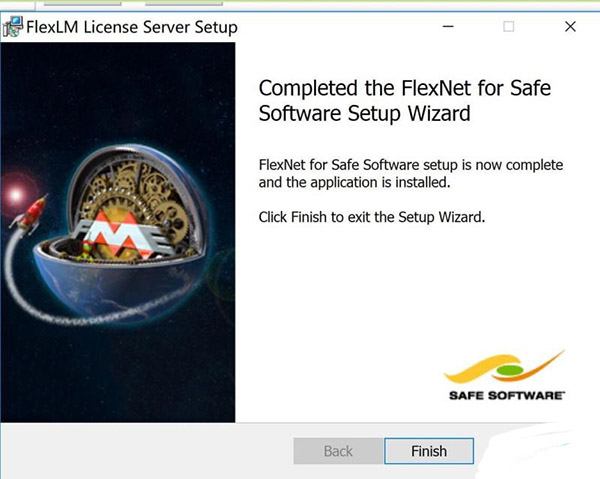Click the 'SAFE SOFTWARE' wordmark text
The width and height of the screenshot is (600, 479).
point(507,395)
